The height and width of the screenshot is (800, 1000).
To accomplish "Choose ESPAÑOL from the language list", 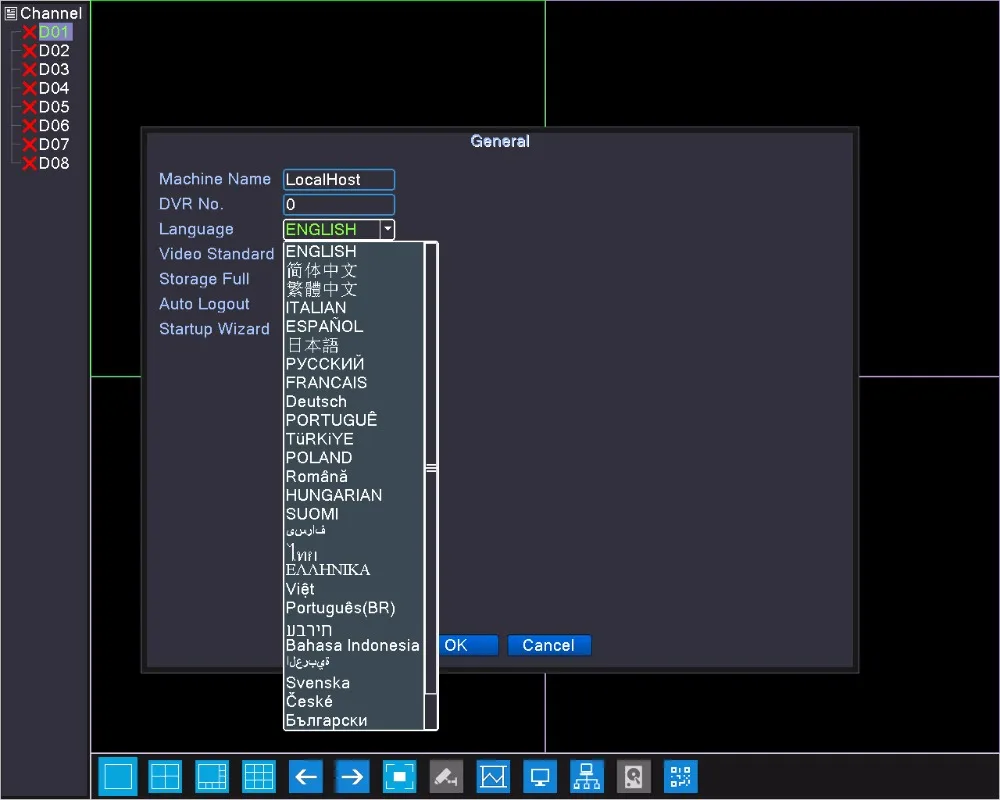I will 324,327.
